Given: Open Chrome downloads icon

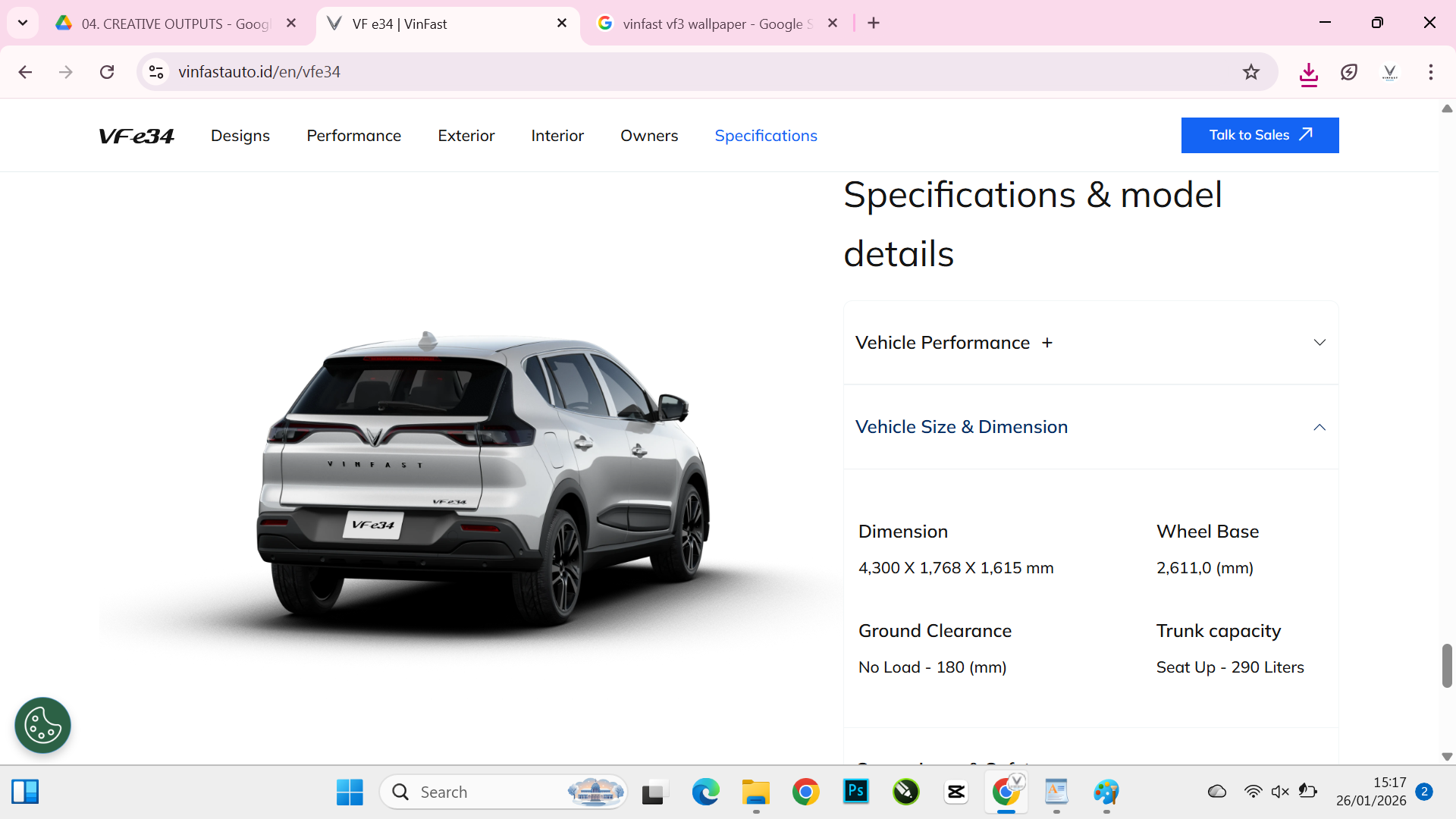Looking at the screenshot, I should pos(1309,73).
